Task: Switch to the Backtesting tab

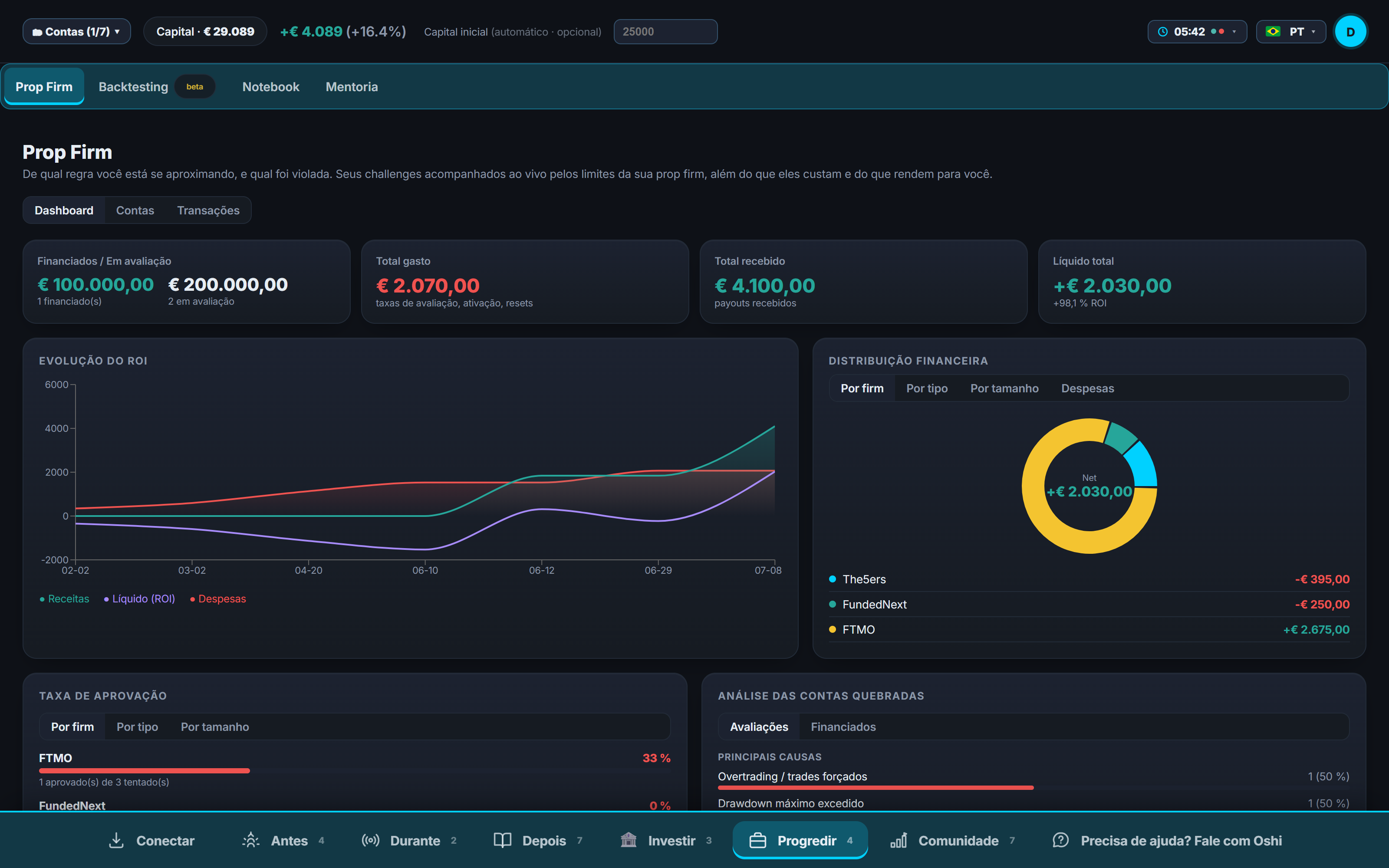Action: coord(156,87)
